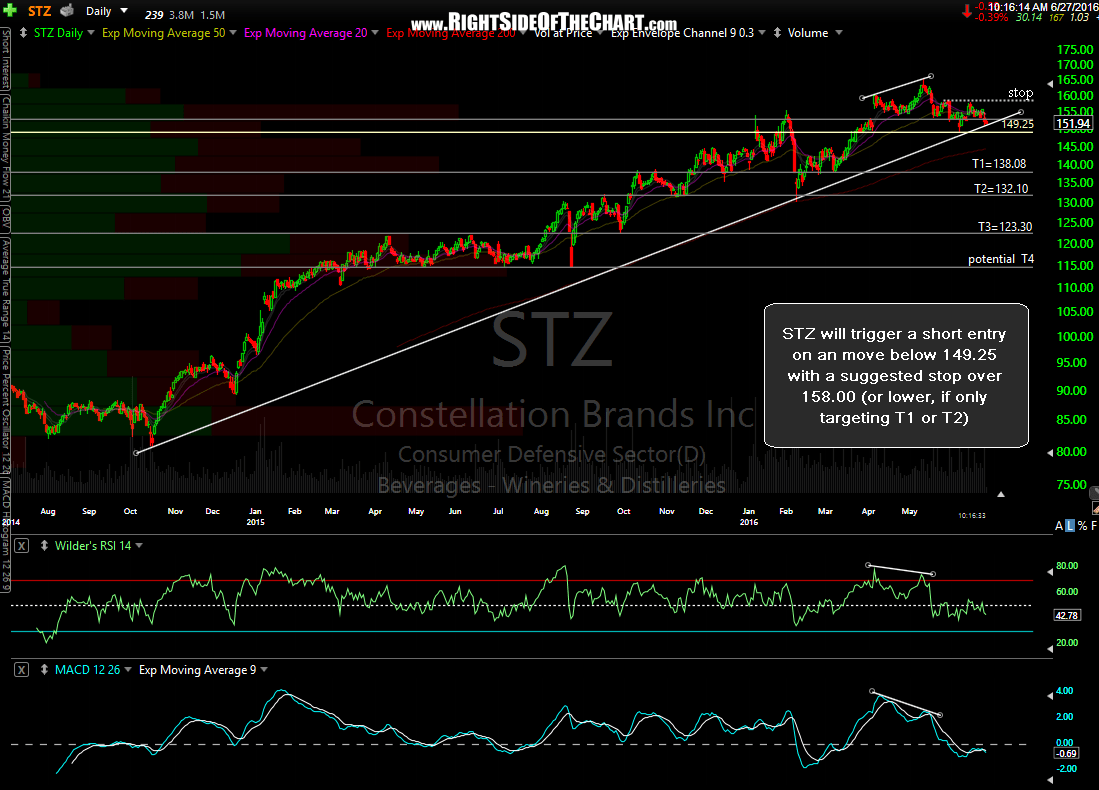Click the notes icon next to STZ
This screenshot has height=790, width=1099.
tap(67, 11)
